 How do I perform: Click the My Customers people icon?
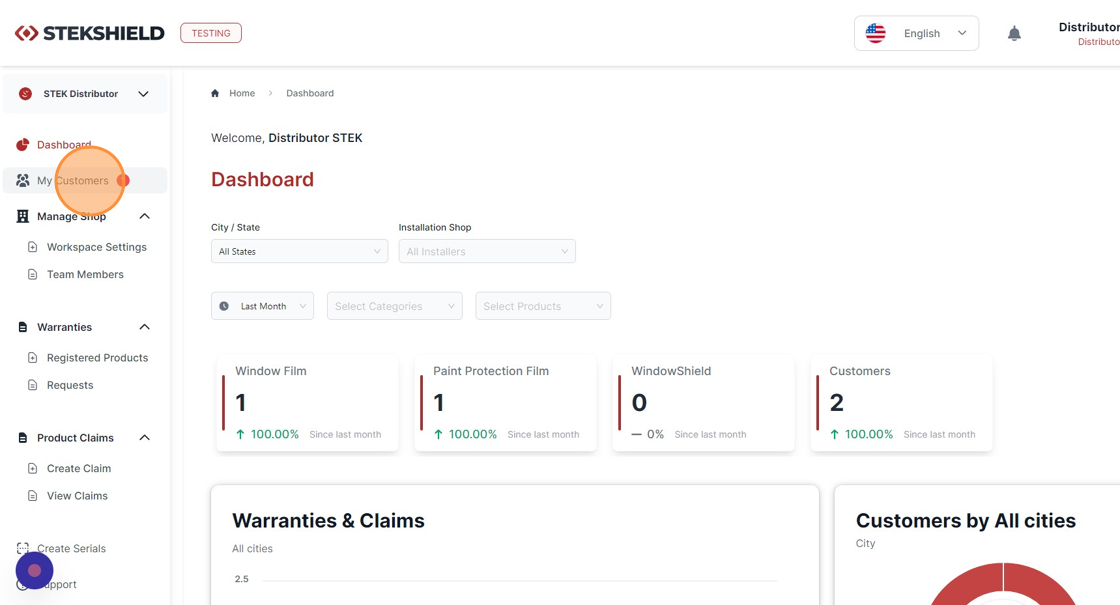(23, 181)
